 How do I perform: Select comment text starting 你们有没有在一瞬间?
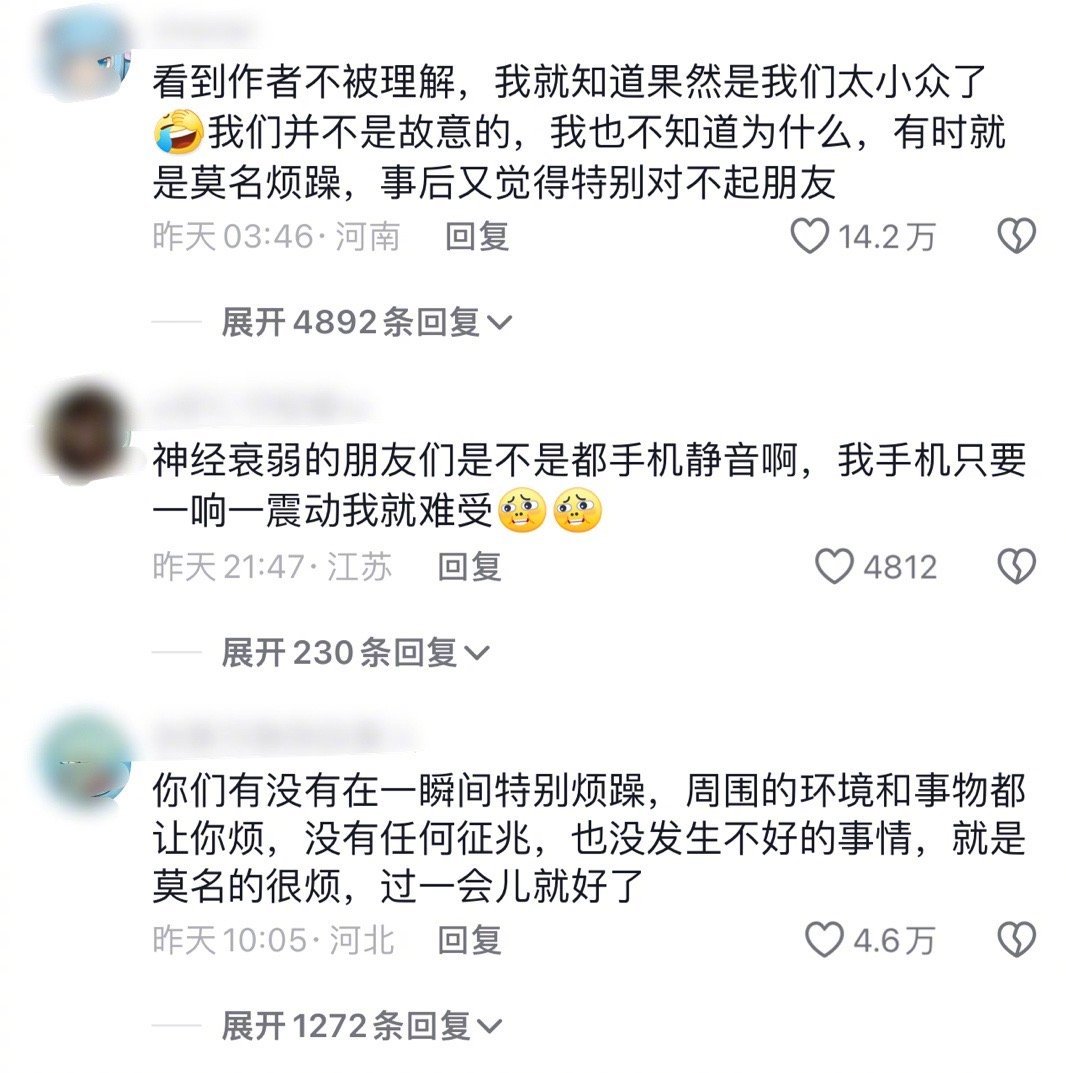coord(588,838)
